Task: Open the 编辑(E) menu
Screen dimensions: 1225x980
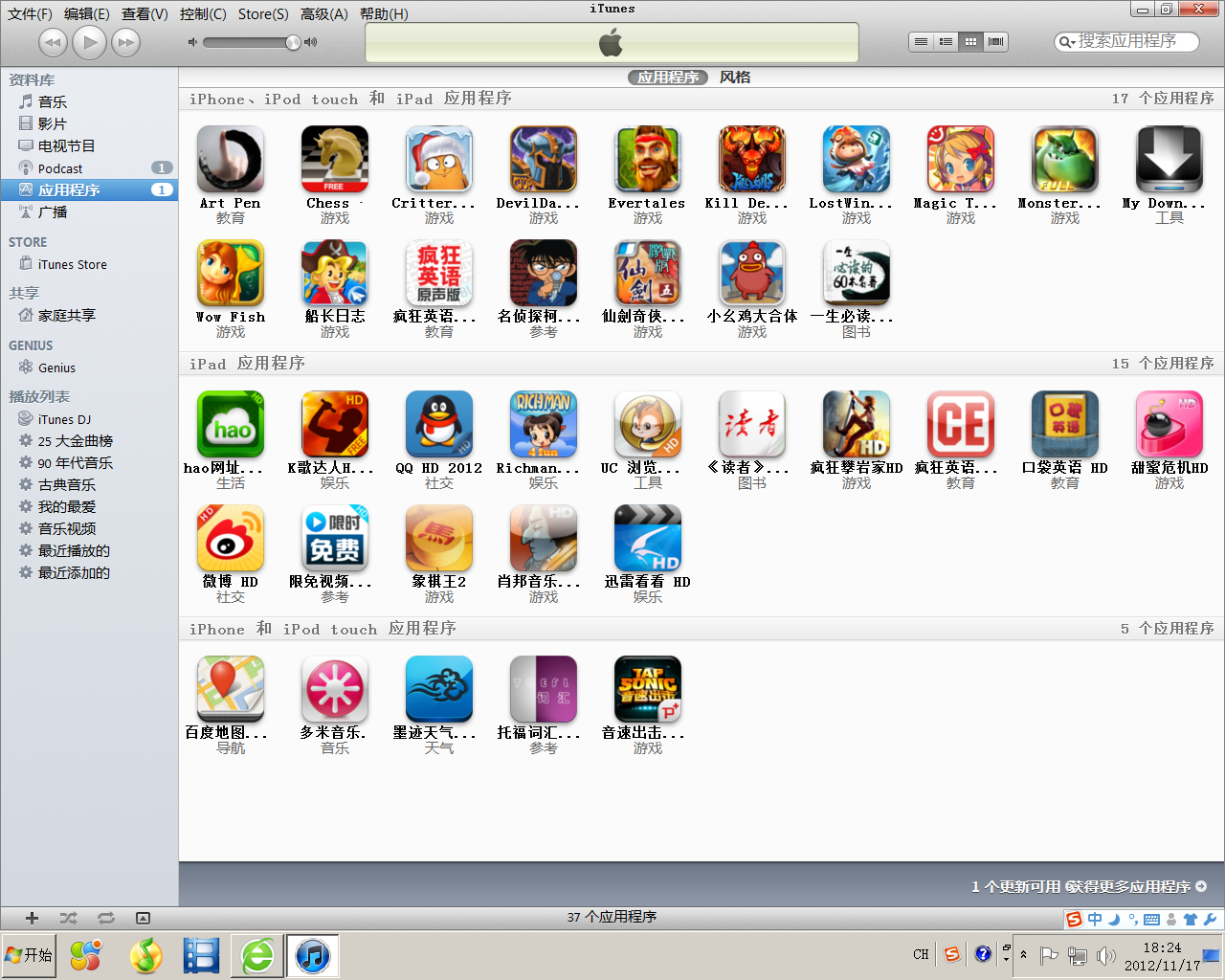Action: click(x=87, y=14)
